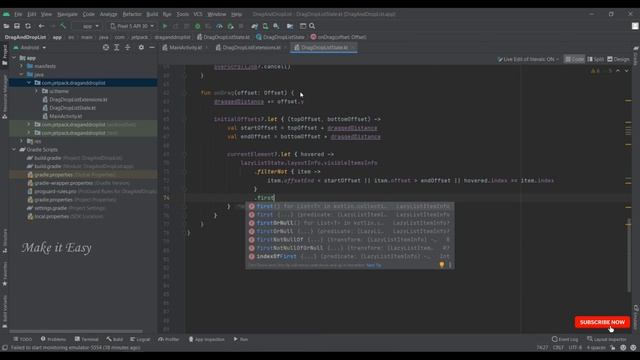Click the Save All toolbar icon
The image size is (640, 360).
(17, 26)
